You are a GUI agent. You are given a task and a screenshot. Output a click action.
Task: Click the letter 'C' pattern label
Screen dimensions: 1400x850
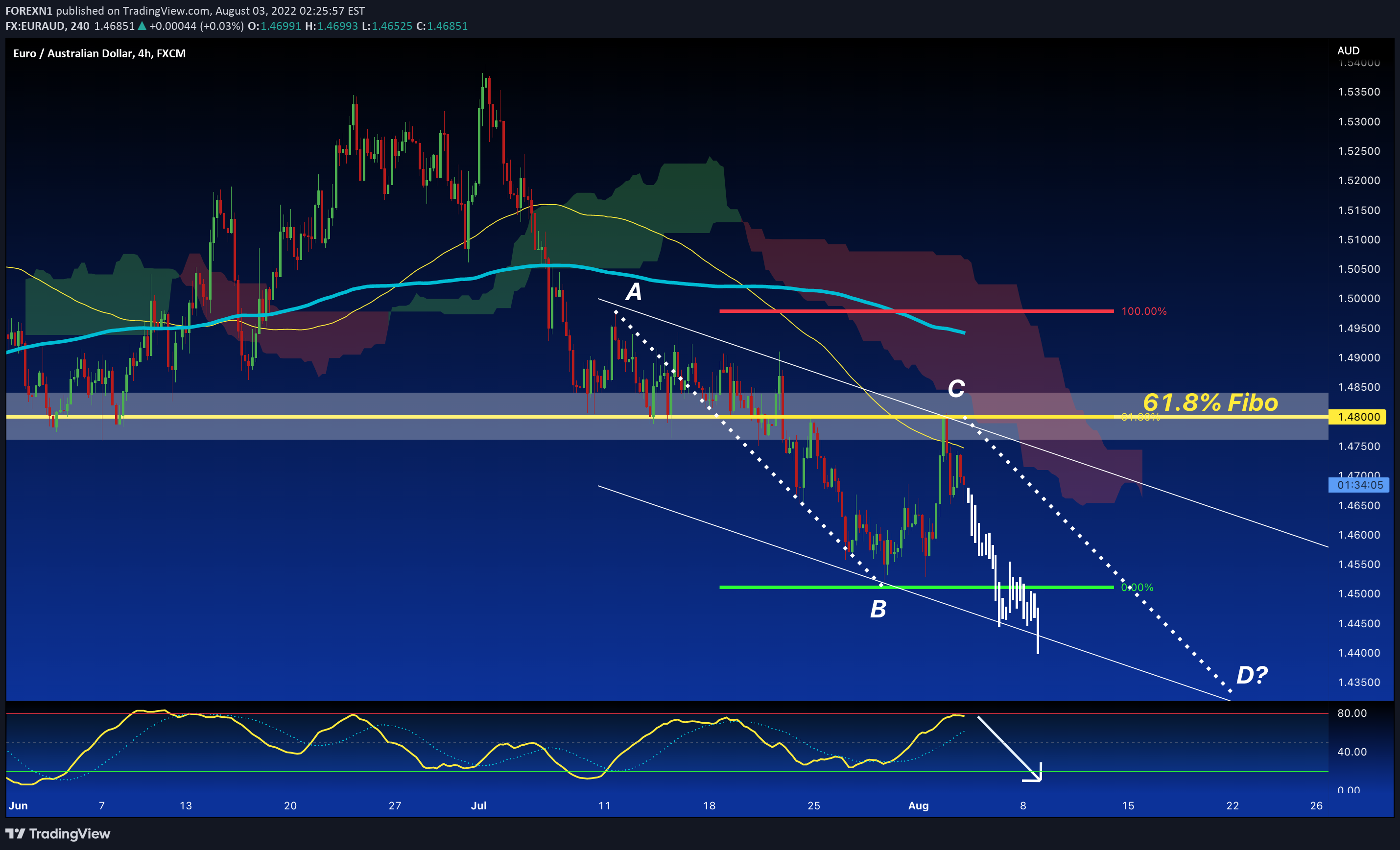956,389
